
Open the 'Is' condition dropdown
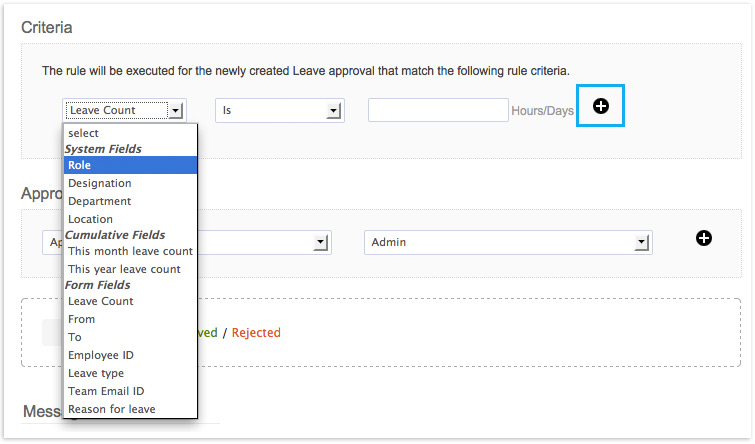280,110
